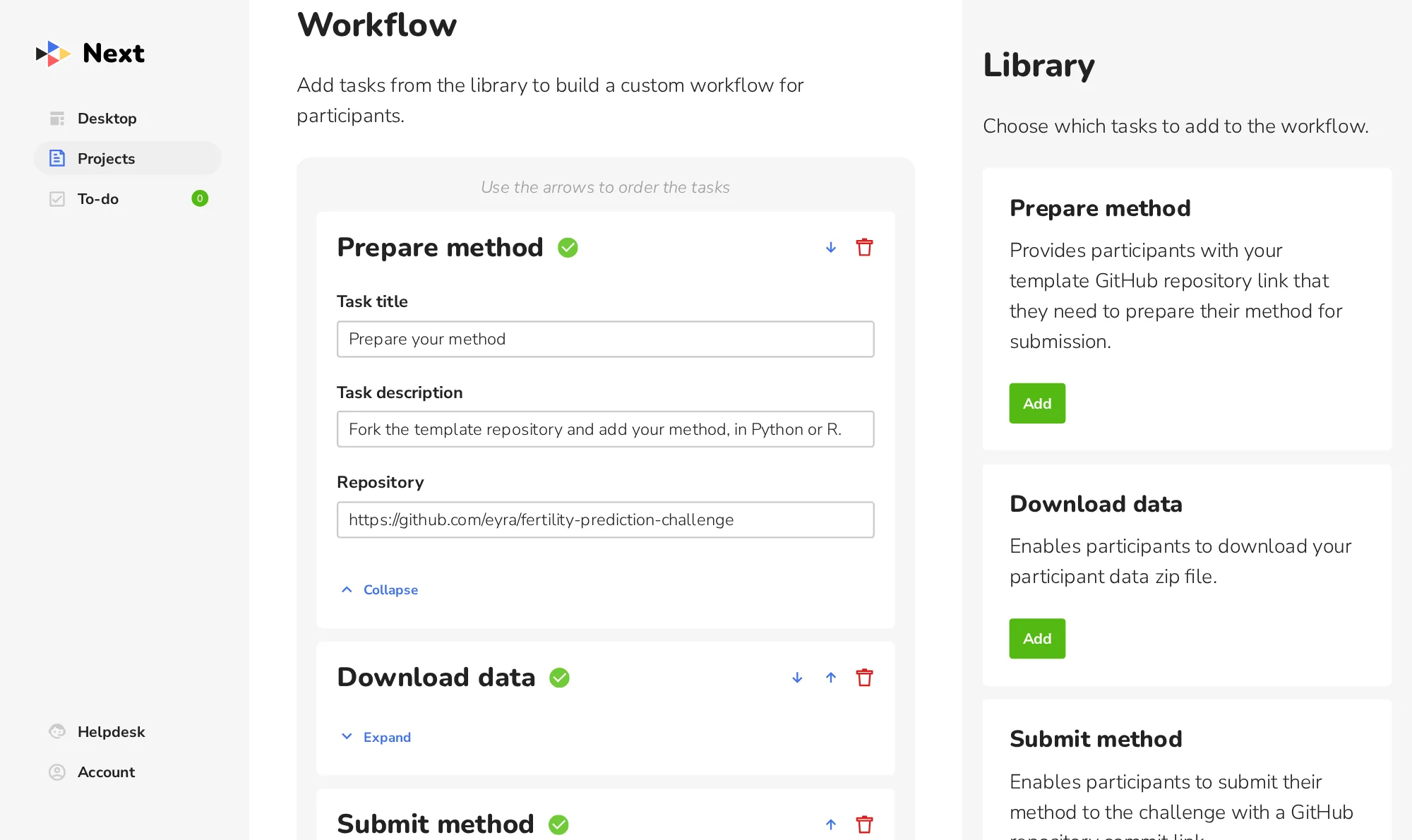
Task: Delete the Download data task
Action: click(x=864, y=678)
